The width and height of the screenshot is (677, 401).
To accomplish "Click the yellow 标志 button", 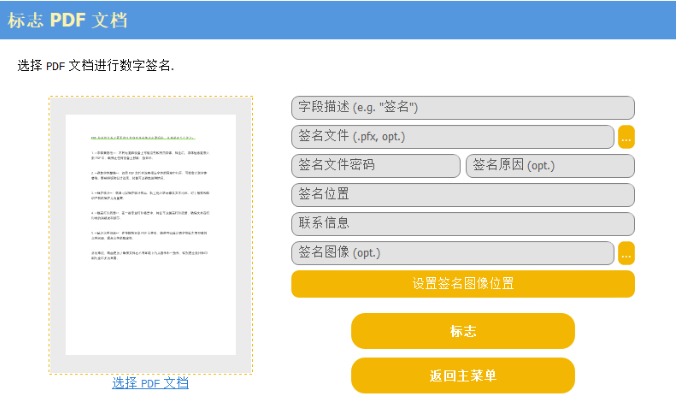I will [462, 331].
